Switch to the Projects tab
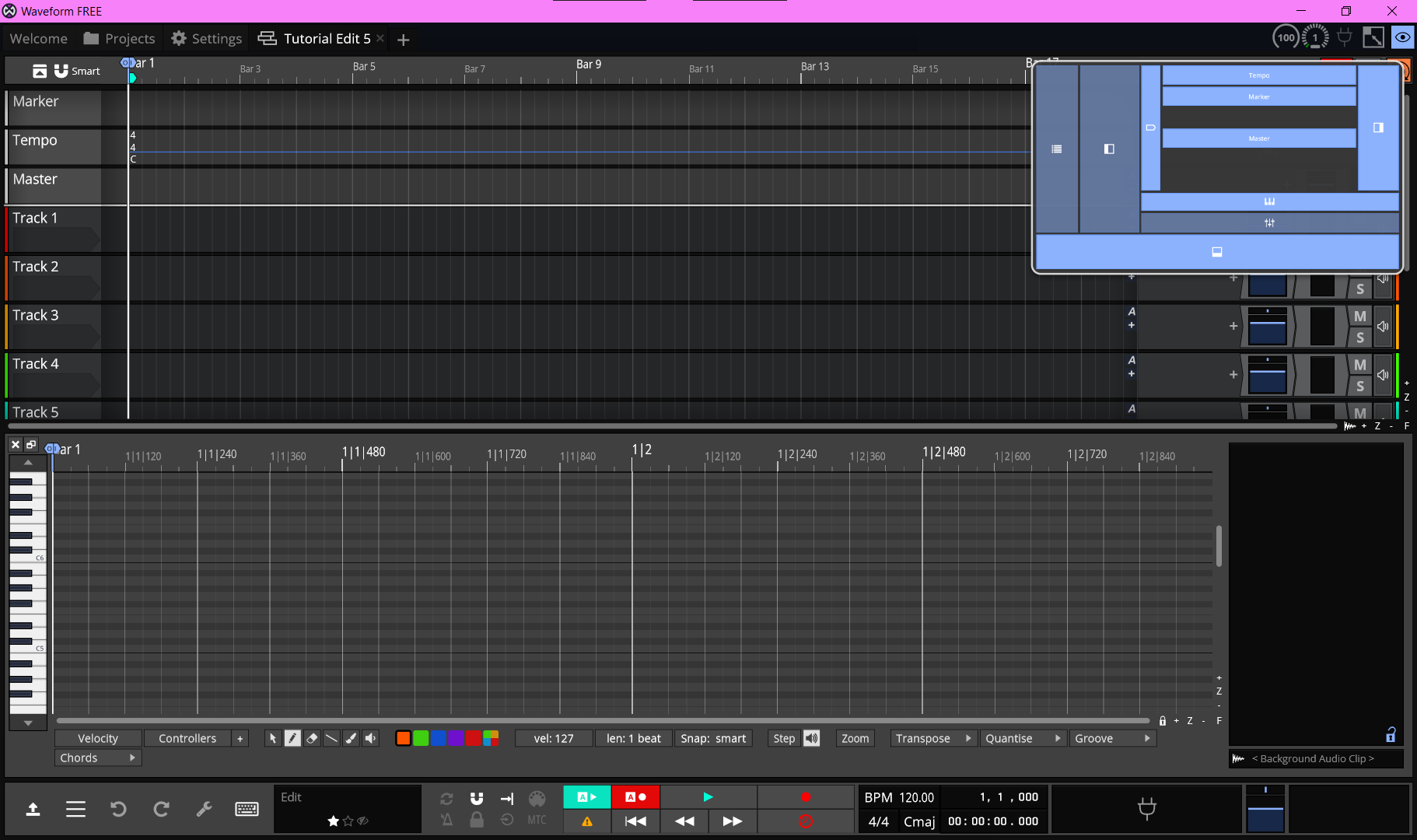Viewport: 1417px width, 840px height. click(x=119, y=38)
